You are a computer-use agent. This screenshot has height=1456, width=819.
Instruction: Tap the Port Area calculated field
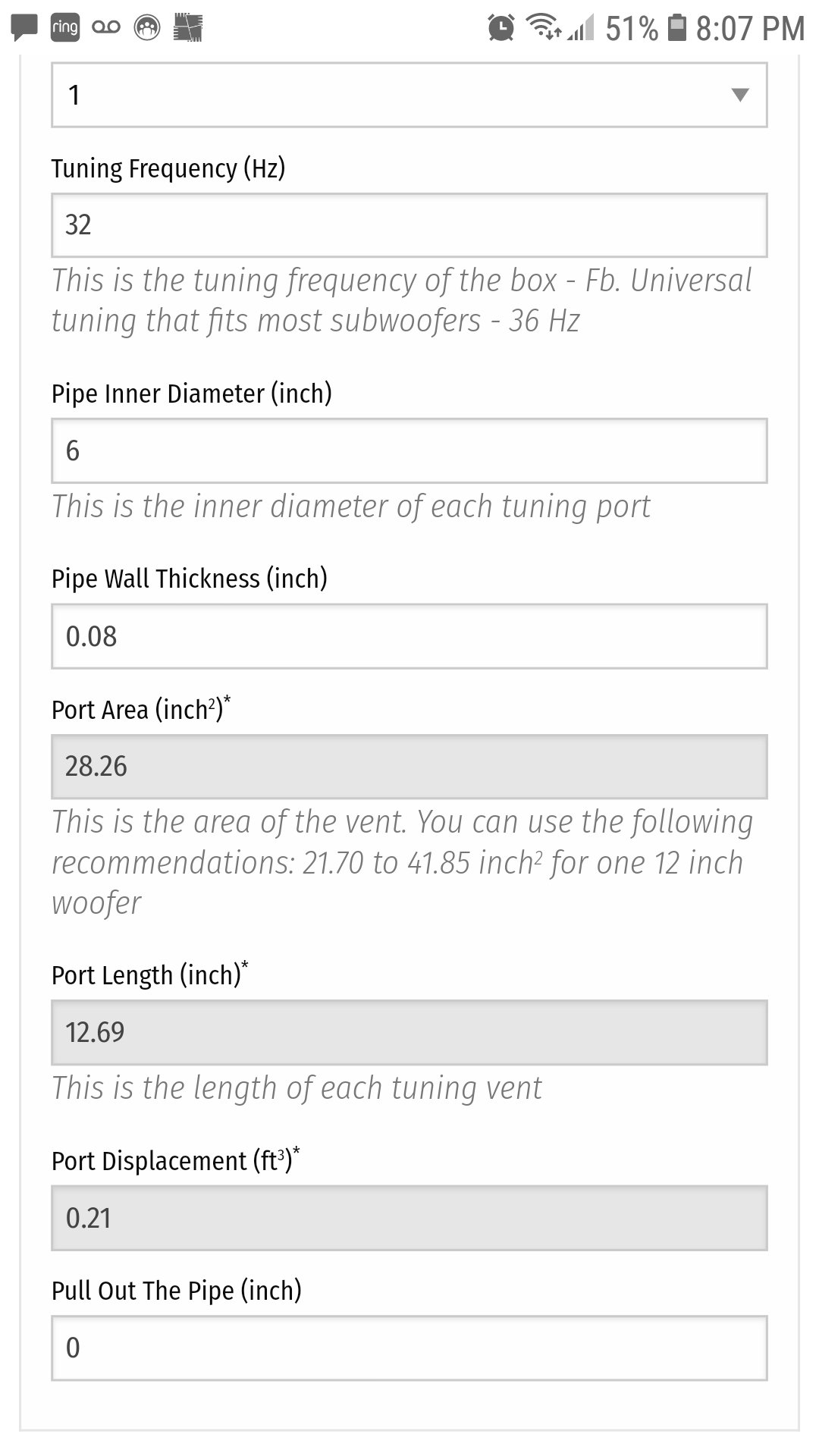click(x=409, y=767)
